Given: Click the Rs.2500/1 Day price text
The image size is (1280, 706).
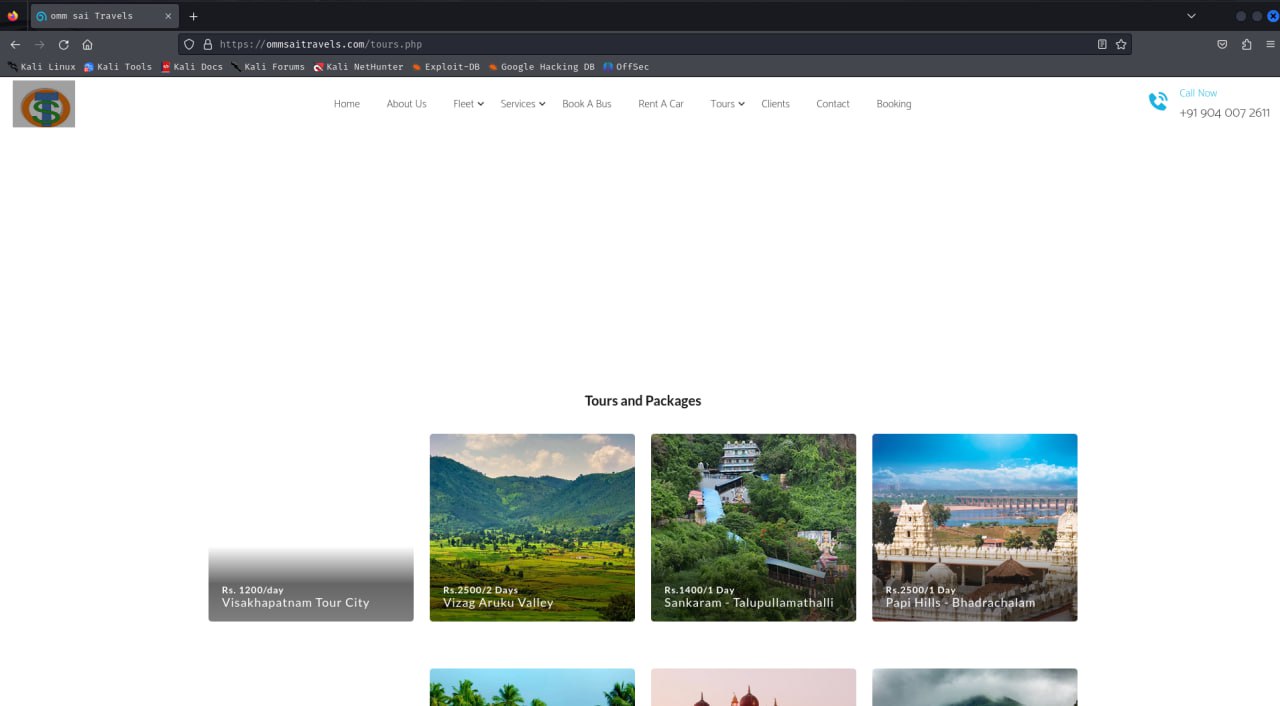Looking at the screenshot, I should coord(920,590).
